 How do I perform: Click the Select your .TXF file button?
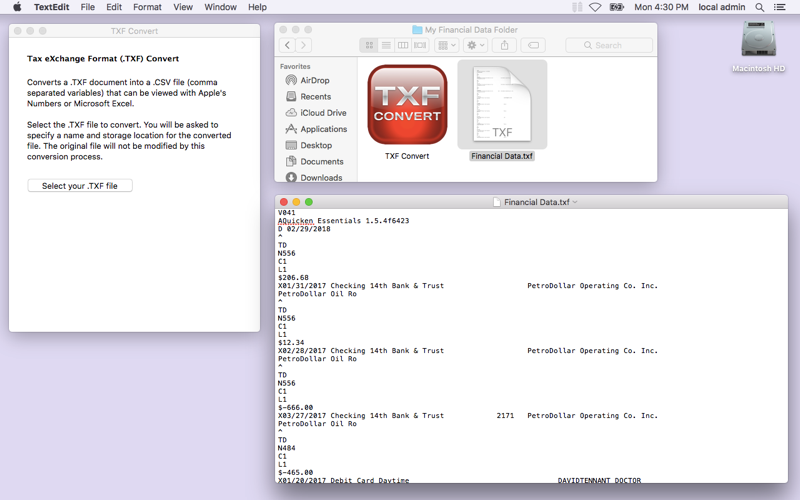pos(80,186)
